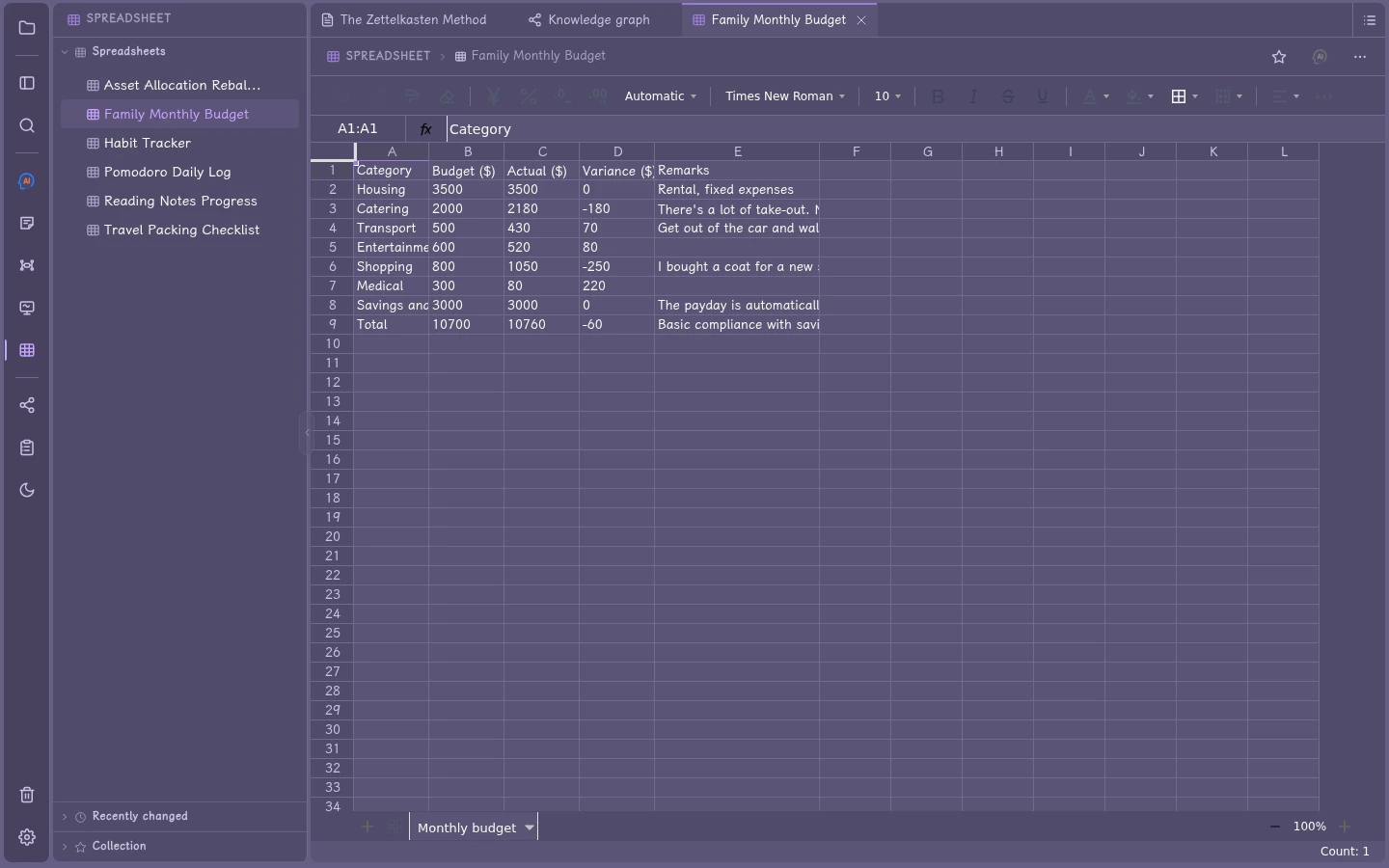
Task: Open the trash bin icon
Action: [x=27, y=795]
